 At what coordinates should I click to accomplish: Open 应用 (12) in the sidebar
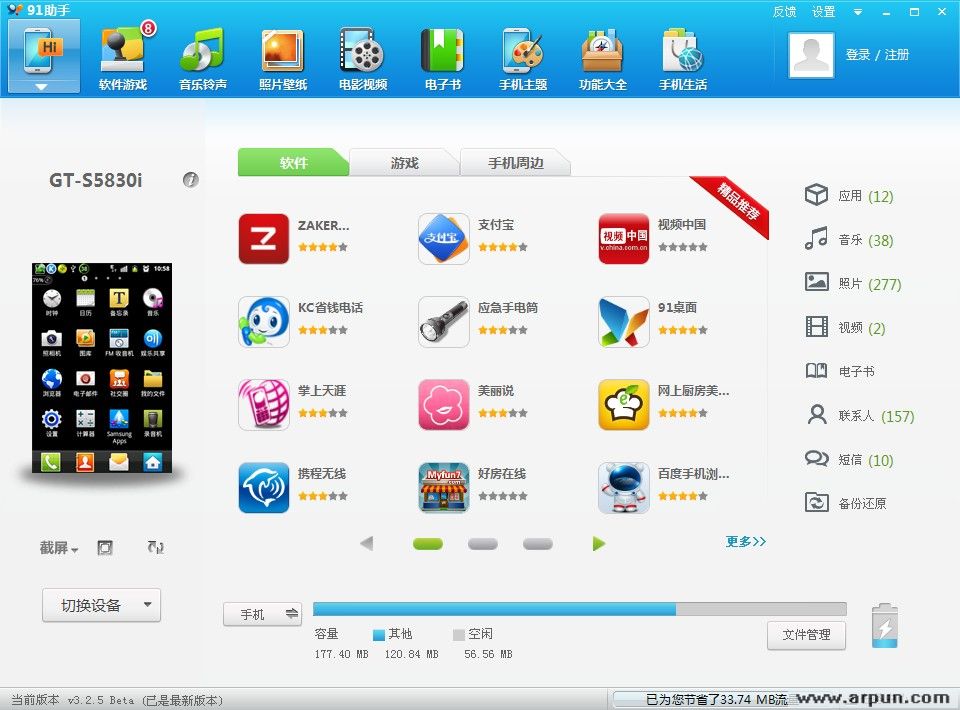[849, 196]
